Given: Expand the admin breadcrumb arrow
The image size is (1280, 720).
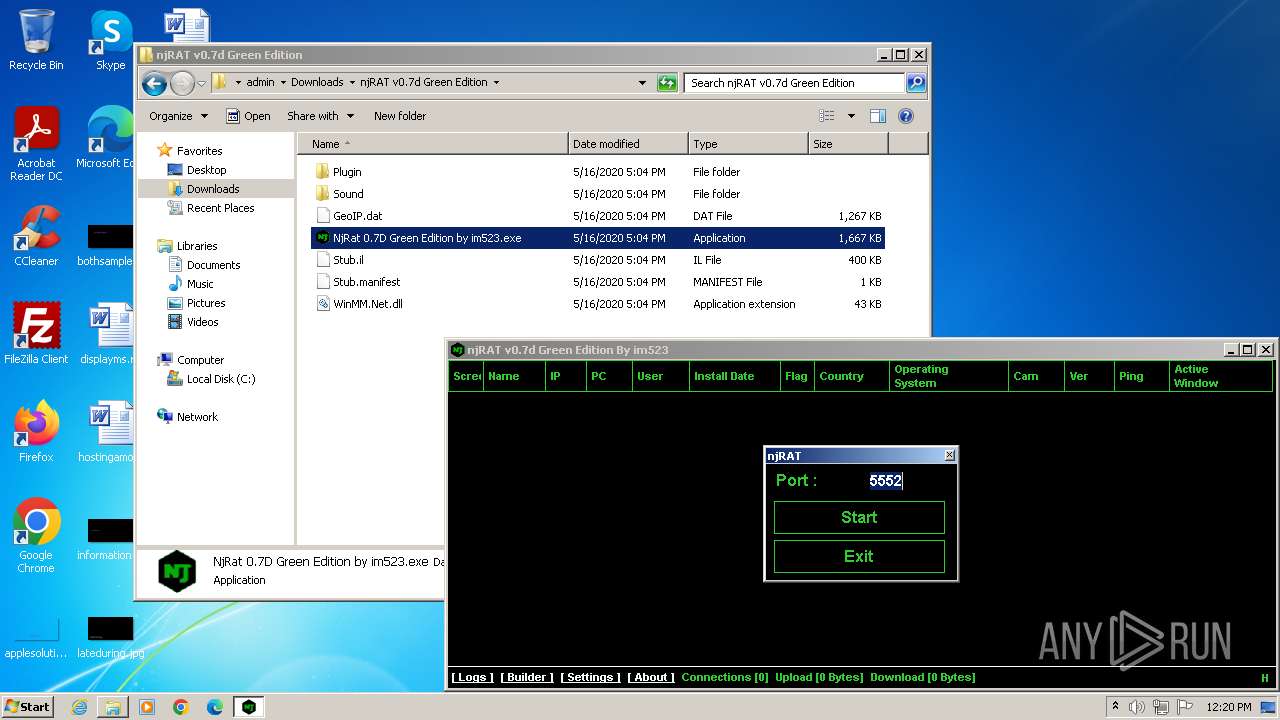Looking at the screenshot, I should pos(282,83).
